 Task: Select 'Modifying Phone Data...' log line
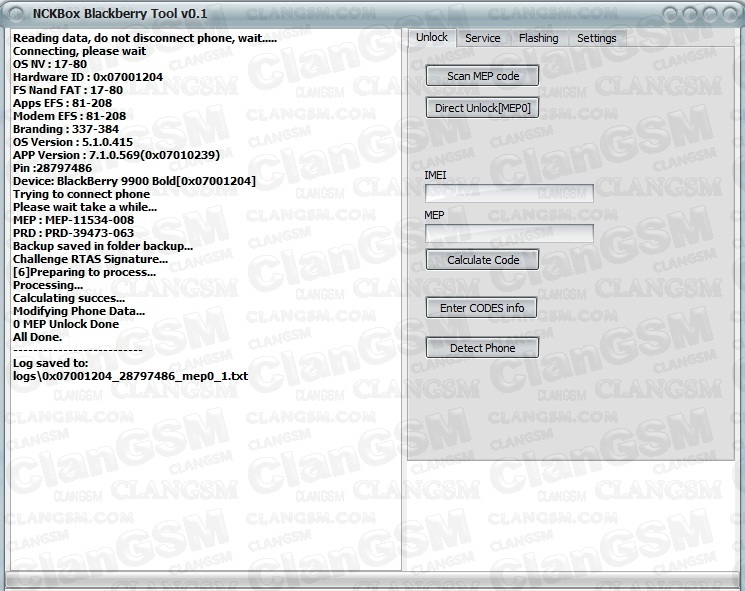click(x=79, y=311)
